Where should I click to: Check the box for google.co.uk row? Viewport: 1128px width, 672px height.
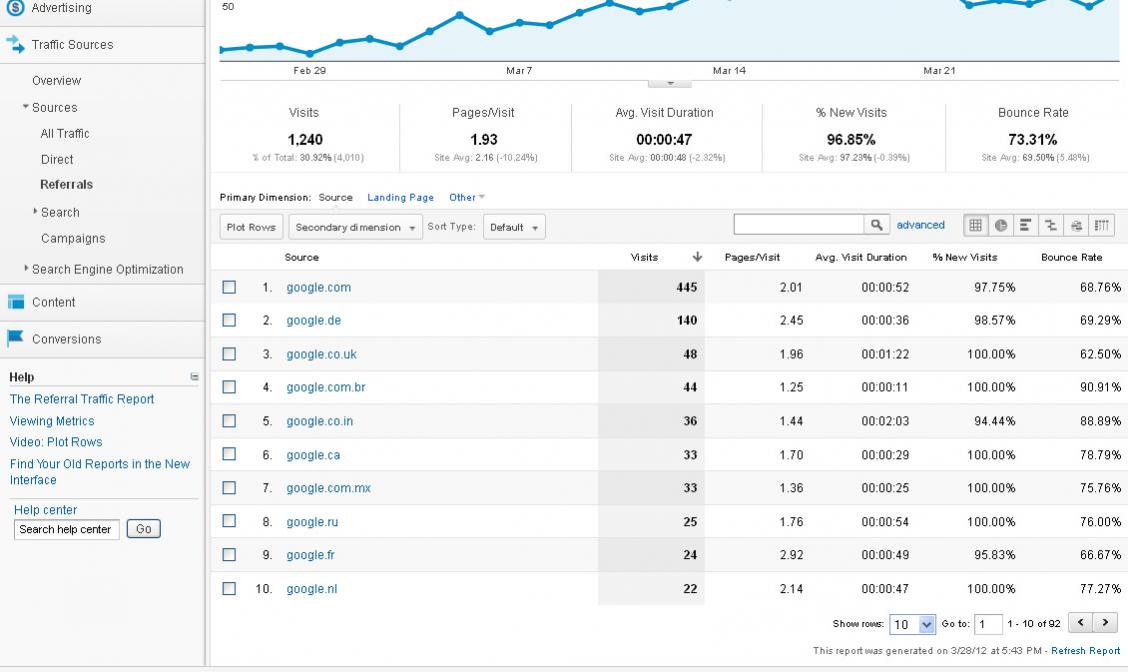click(x=229, y=354)
